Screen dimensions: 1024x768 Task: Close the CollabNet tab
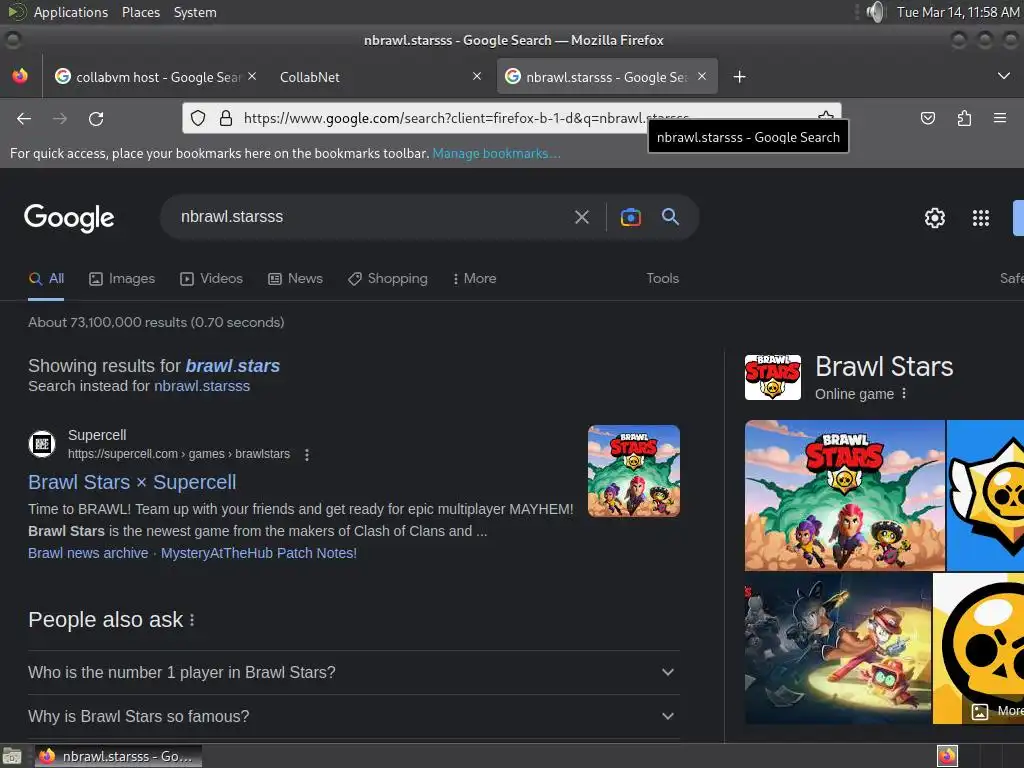coord(477,76)
